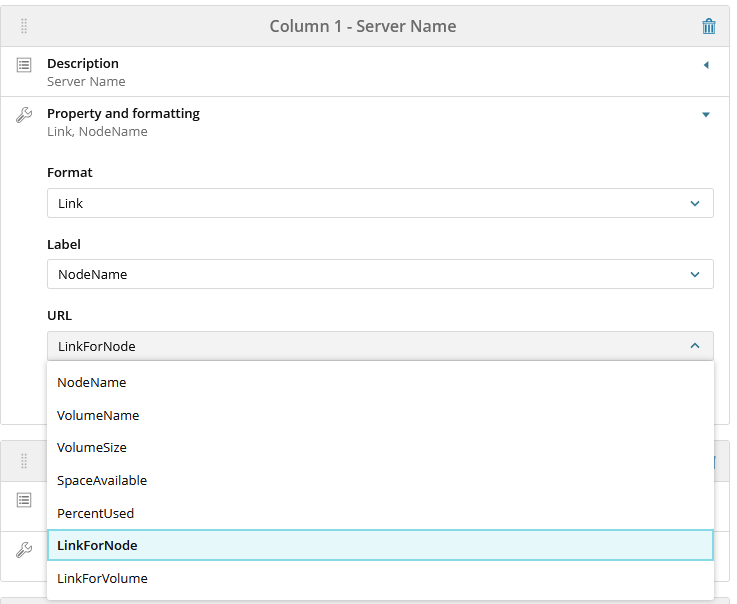737x604 pixels.
Task: Click the Property and formatting wrench icon
Action: click(24, 115)
